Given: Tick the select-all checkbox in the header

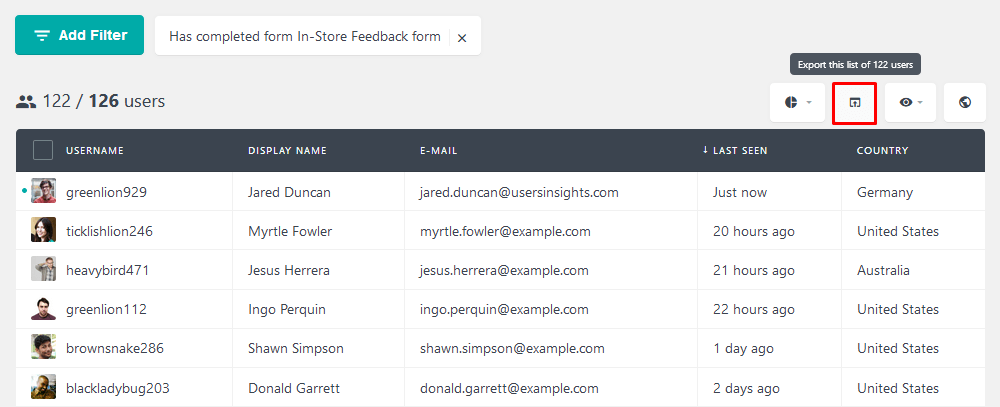Looking at the screenshot, I should coord(43,151).
